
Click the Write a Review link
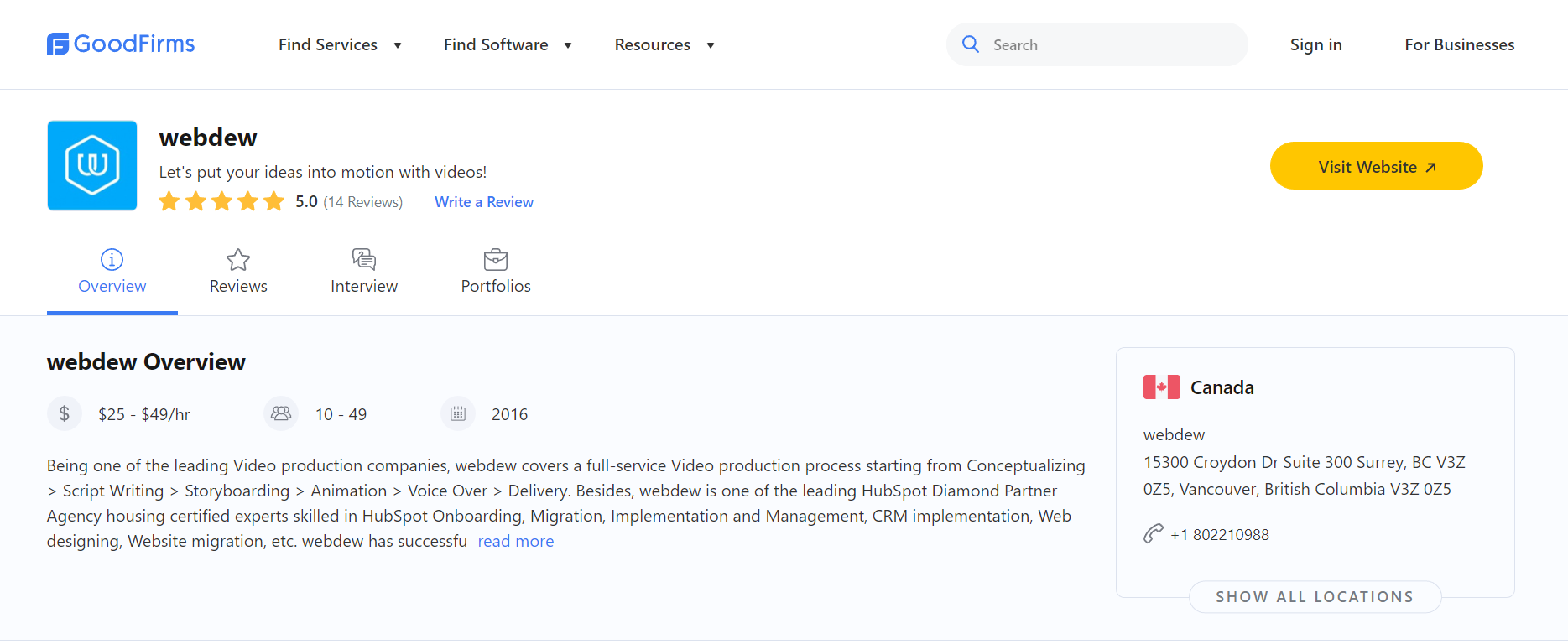(x=484, y=202)
